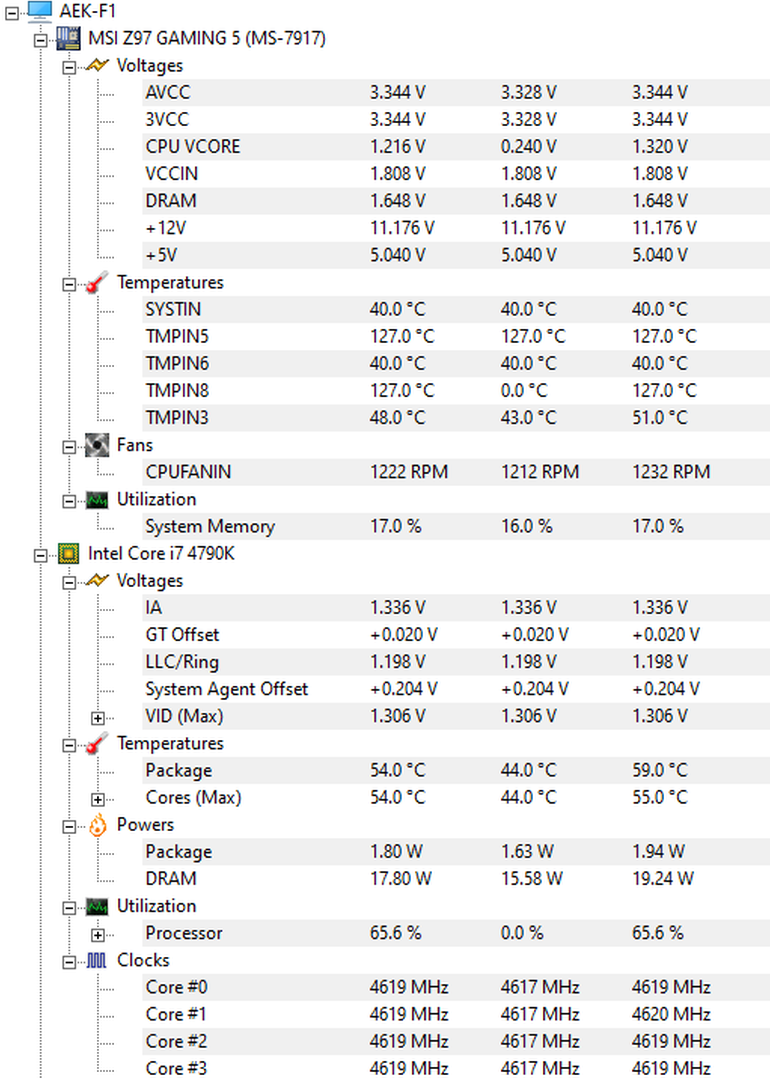Expand the VID (Max) node
Viewport: 770px width, 1080px height.
(x=98, y=718)
